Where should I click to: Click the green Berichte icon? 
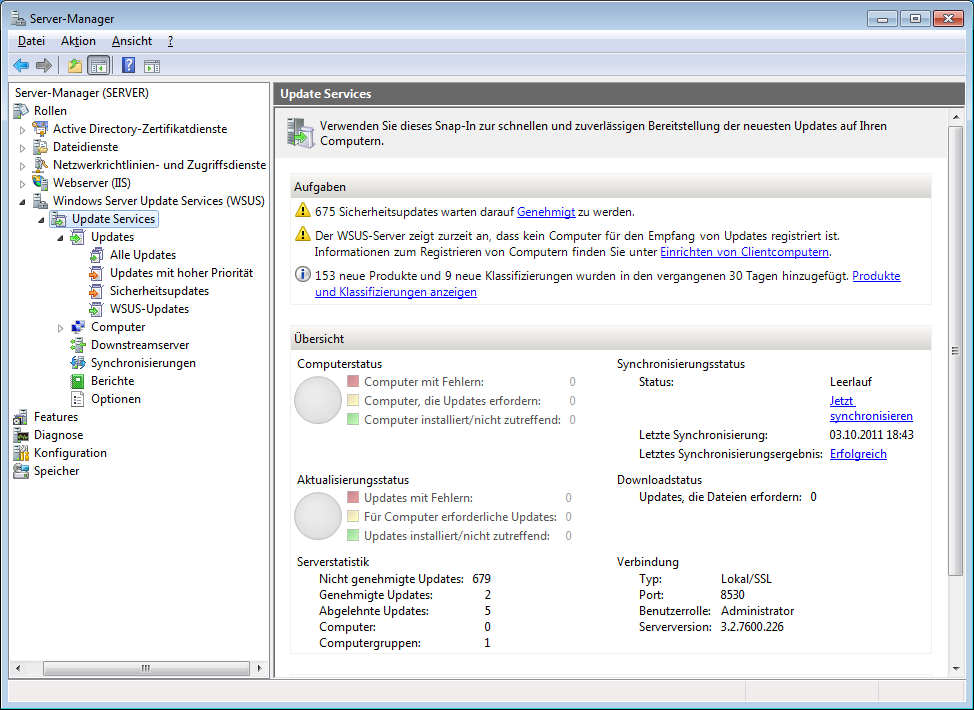[x=78, y=381]
